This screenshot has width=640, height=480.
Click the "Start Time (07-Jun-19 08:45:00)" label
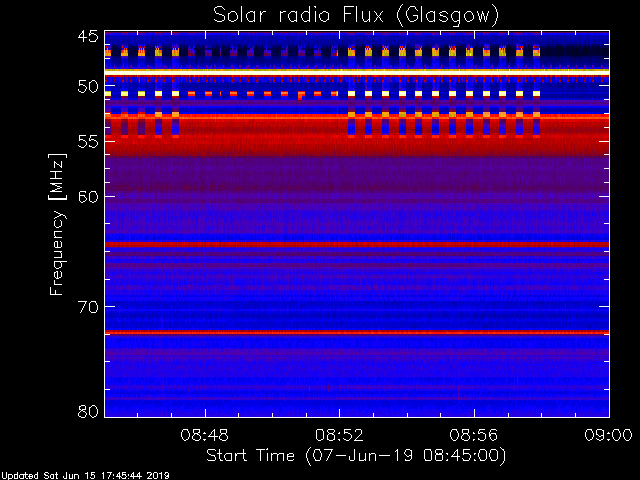click(x=356, y=455)
